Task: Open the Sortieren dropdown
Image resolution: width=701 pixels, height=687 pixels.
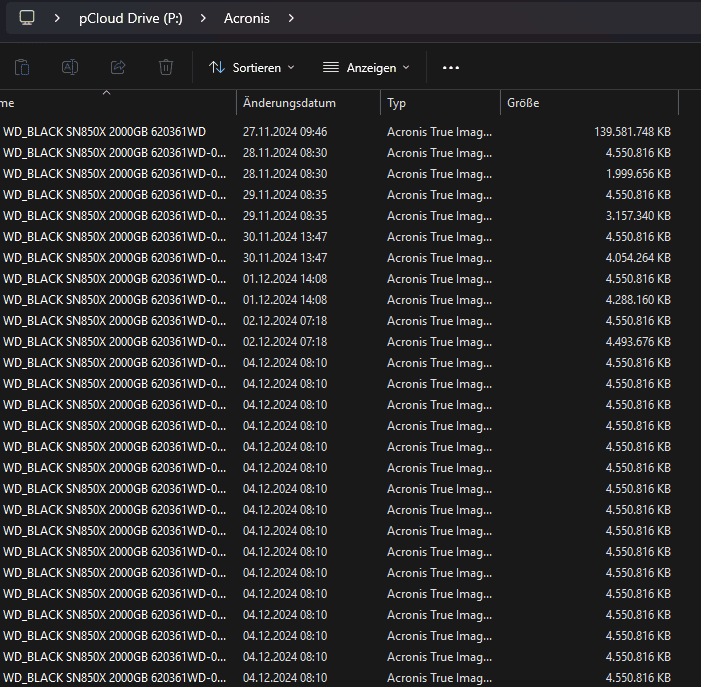Action: pyautogui.click(x=252, y=67)
